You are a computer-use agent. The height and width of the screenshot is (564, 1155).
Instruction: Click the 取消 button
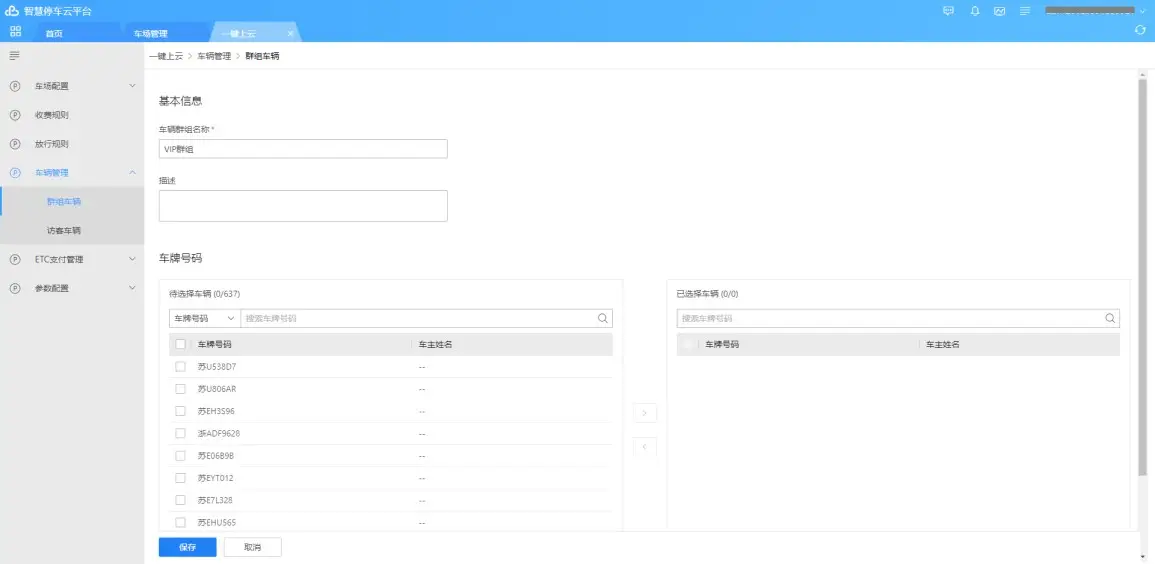tap(252, 547)
